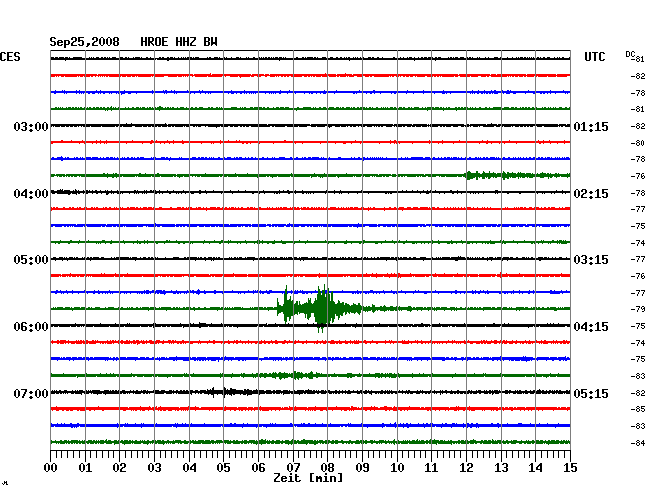Click minute tick label 03 on axis
650x494 pixels.
[x=154, y=468]
